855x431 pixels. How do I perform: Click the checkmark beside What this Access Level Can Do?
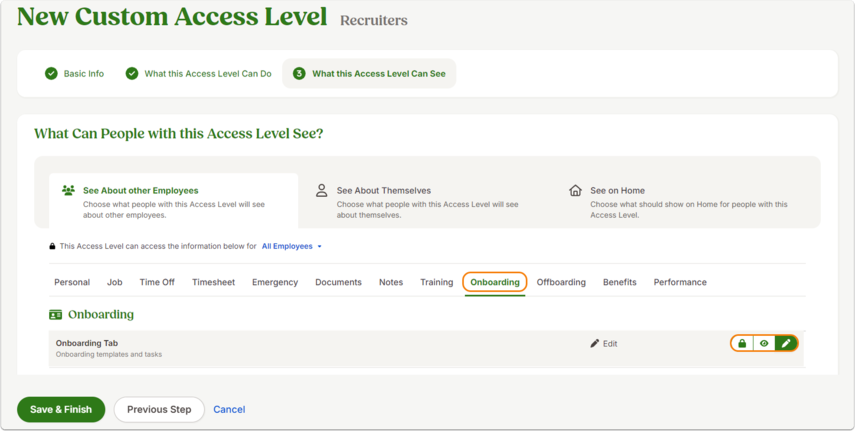coord(132,74)
